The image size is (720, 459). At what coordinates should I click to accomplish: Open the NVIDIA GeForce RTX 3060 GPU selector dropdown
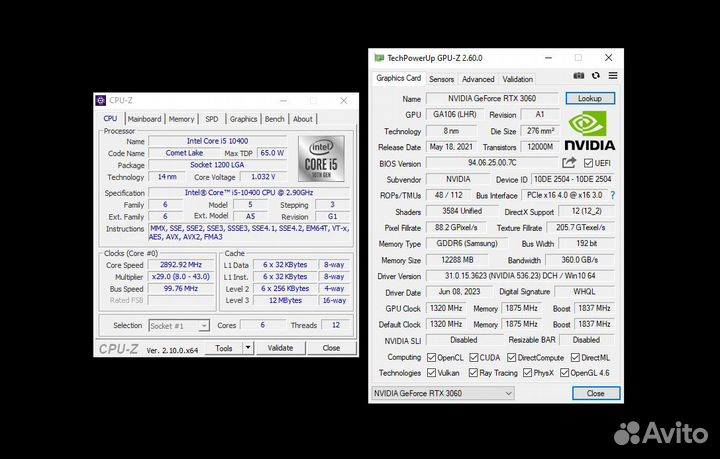coord(443,393)
